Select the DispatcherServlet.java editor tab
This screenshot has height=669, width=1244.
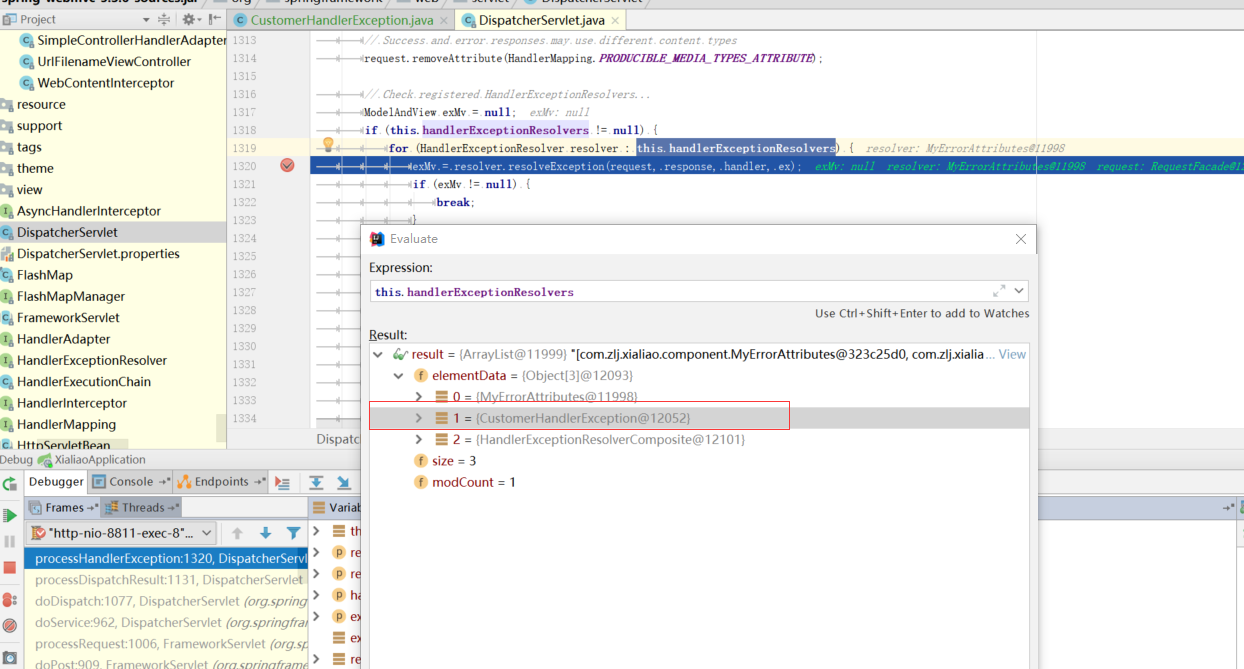pos(541,20)
